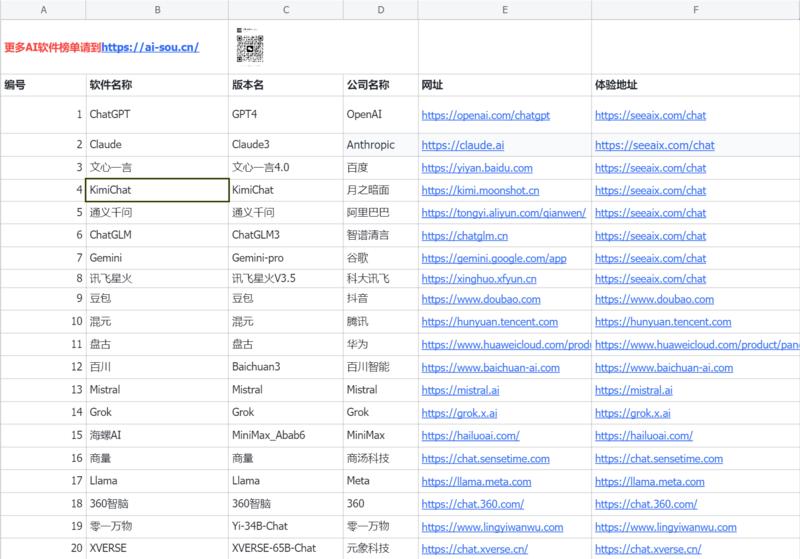Select the column C header
800x559 pixels.
pos(286,9)
